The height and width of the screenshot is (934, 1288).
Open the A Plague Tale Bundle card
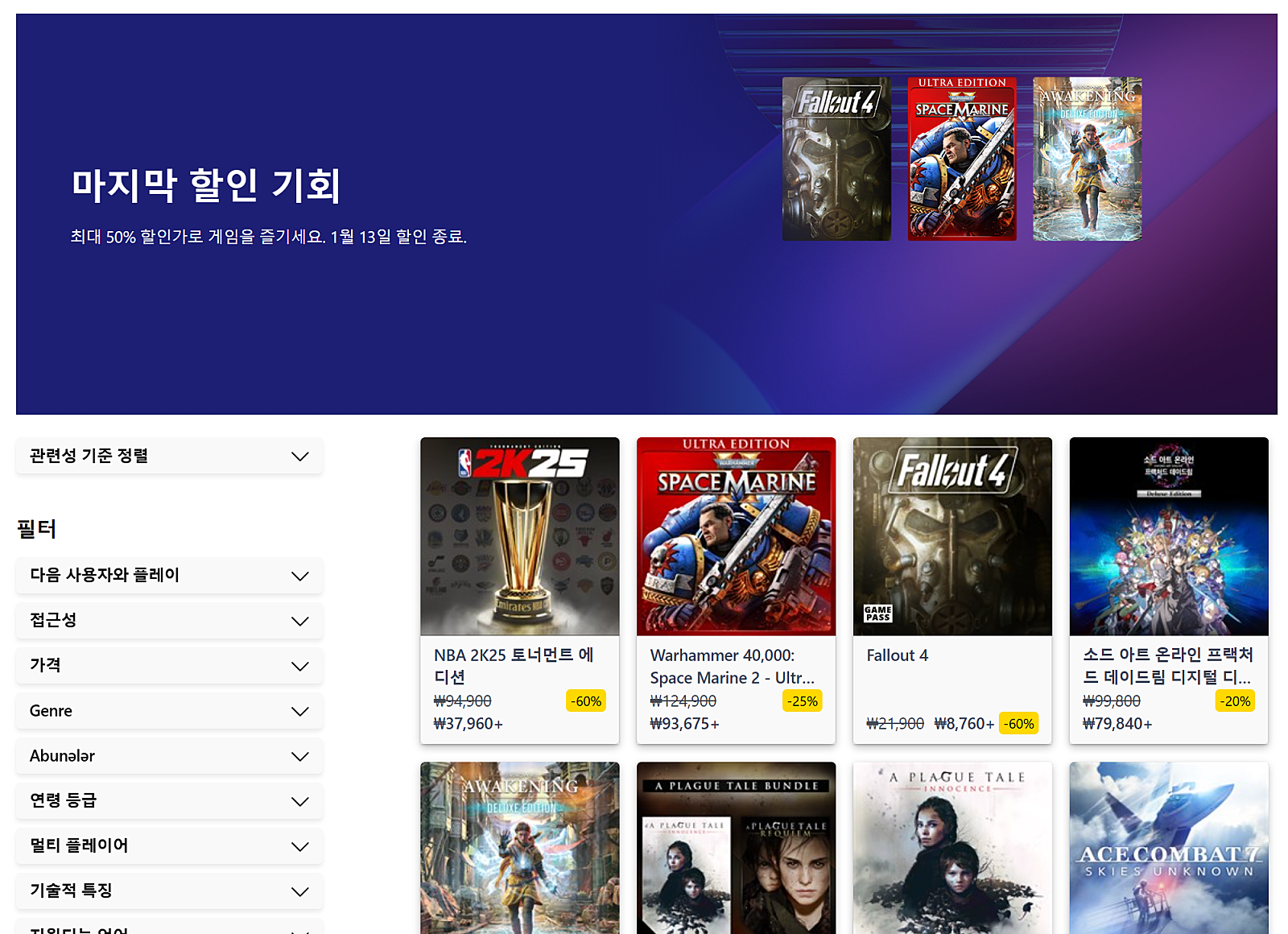coord(737,848)
